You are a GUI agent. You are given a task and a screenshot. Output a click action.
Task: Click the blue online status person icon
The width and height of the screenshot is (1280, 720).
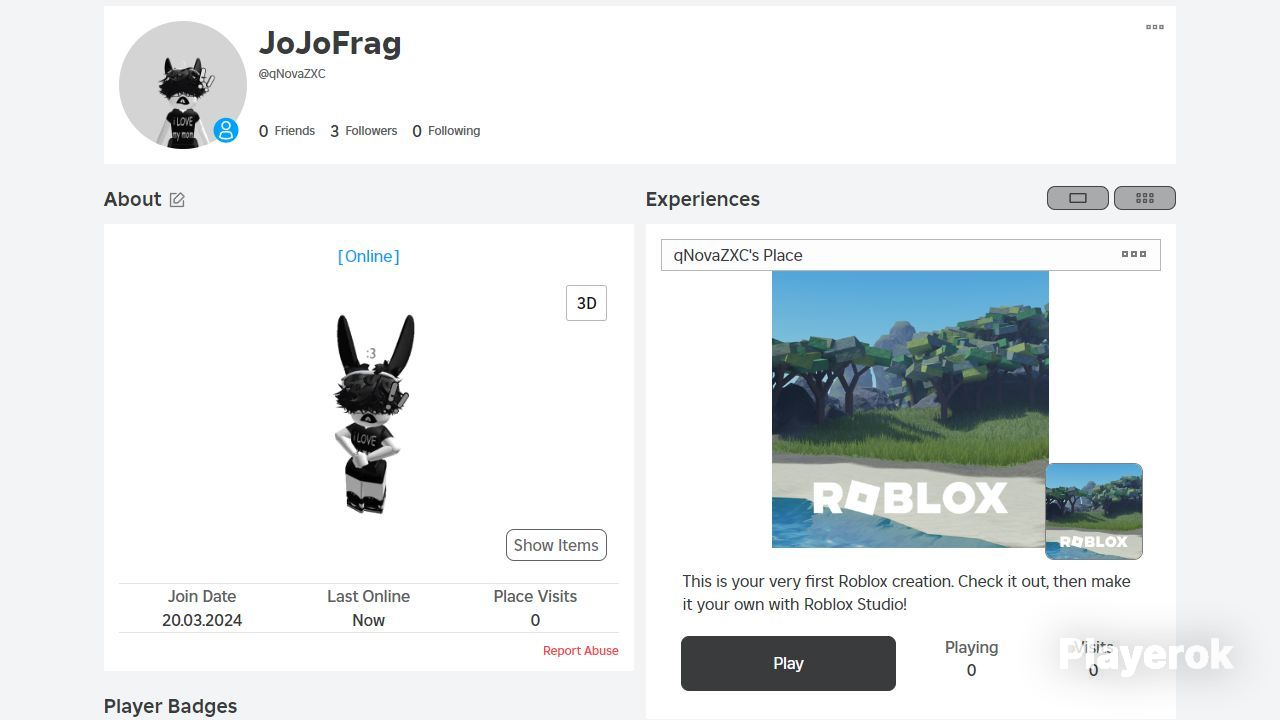point(226,130)
